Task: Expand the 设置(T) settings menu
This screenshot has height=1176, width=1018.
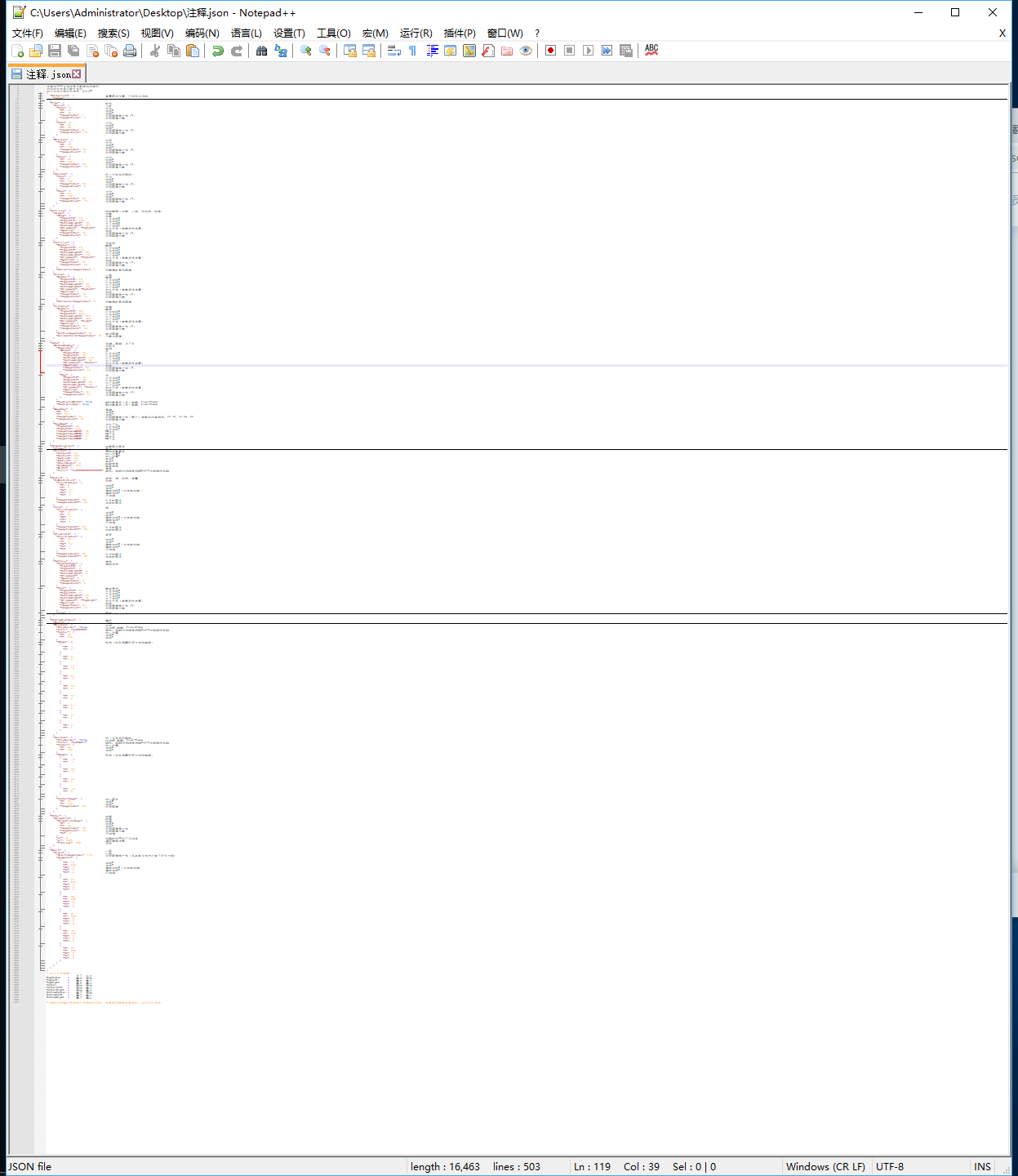Action: 289,33
